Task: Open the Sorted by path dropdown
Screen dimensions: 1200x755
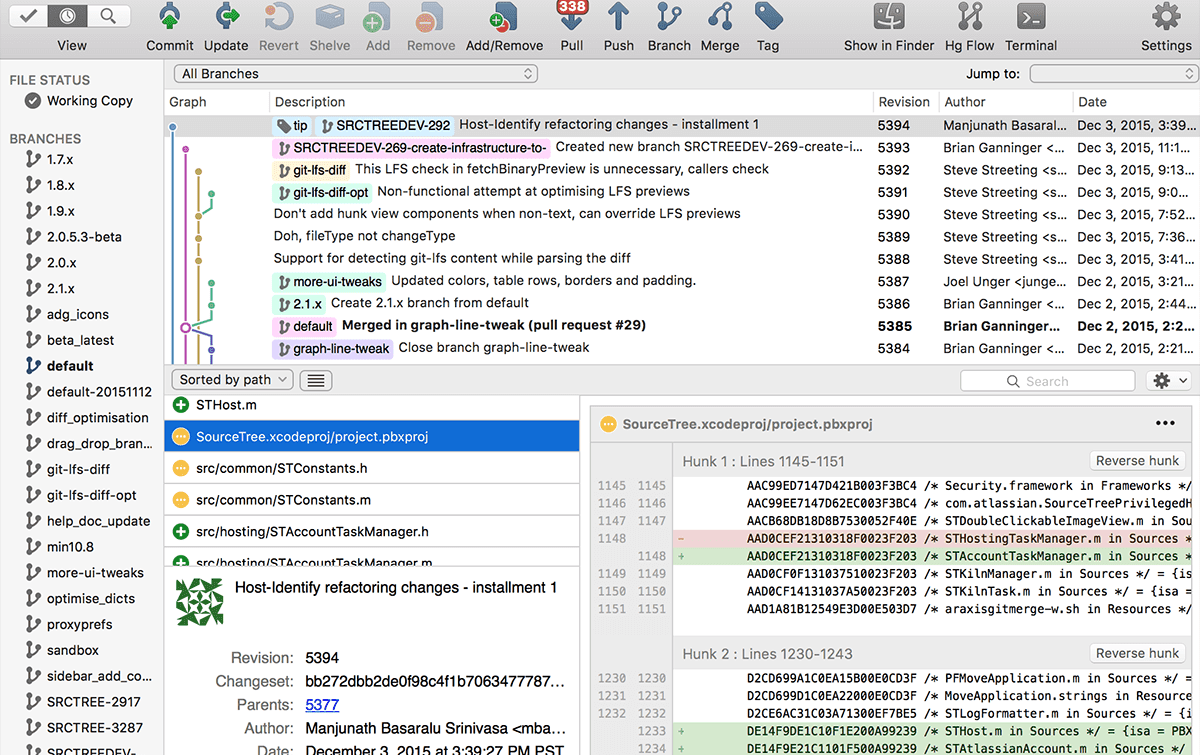Action: click(232, 380)
